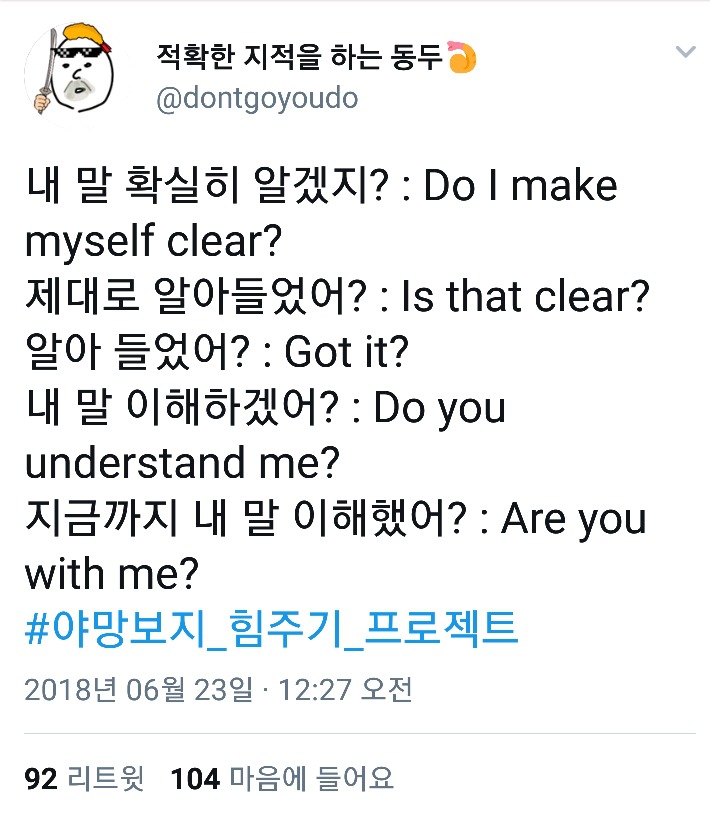Click the words "with me?"

[112, 575]
